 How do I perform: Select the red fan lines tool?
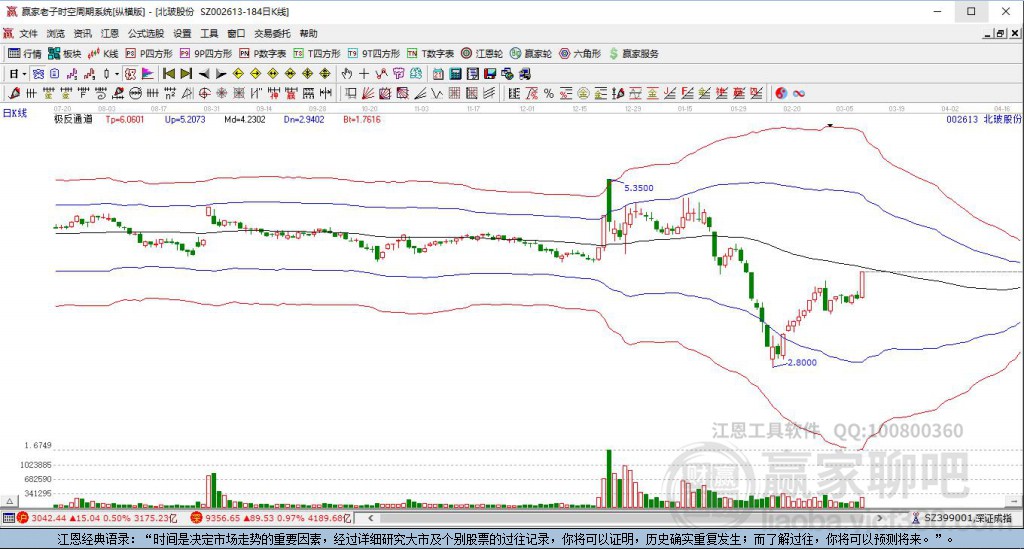[x=368, y=93]
